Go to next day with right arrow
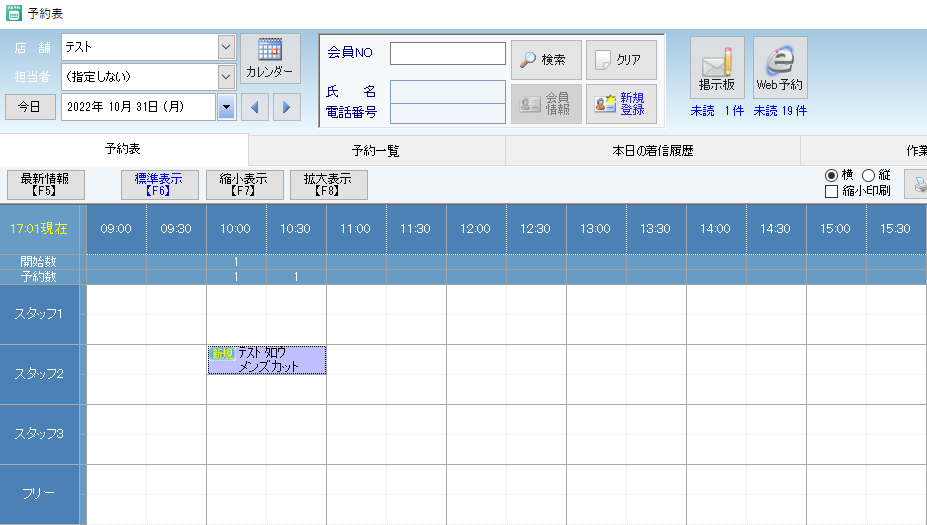This screenshot has height=525, width=927. (287, 107)
